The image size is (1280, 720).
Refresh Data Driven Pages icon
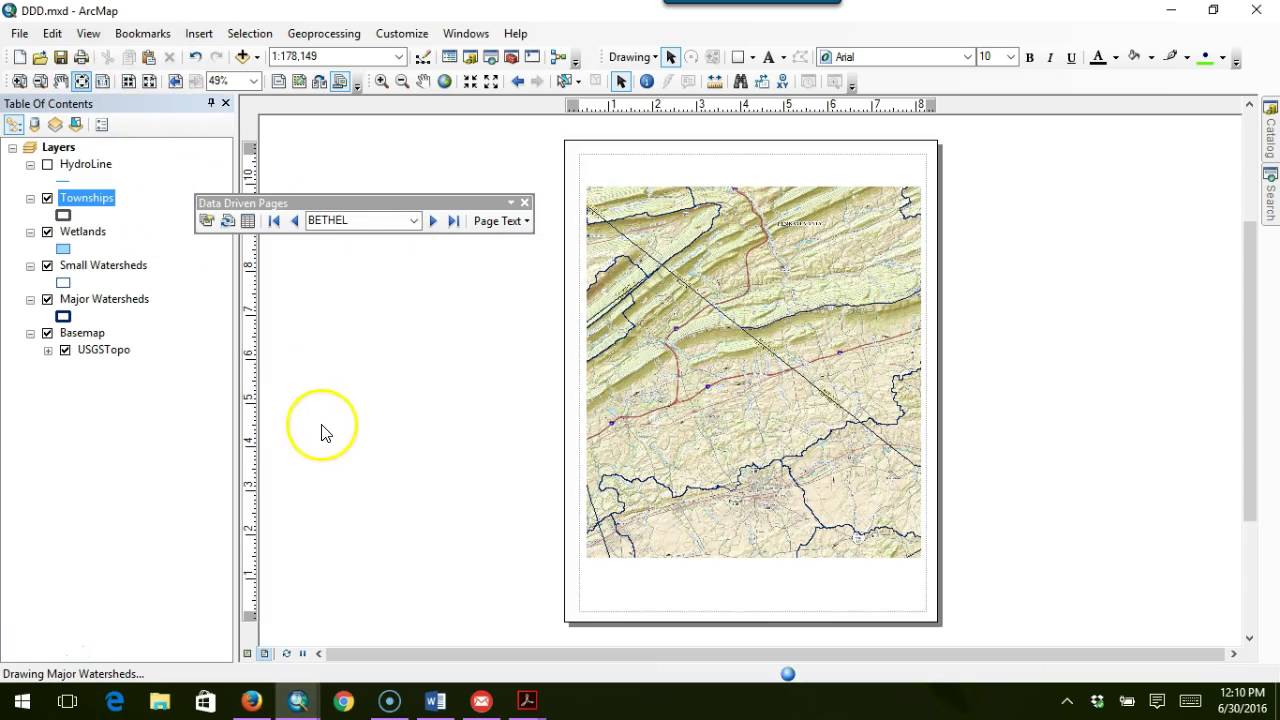pyautogui.click(x=228, y=221)
